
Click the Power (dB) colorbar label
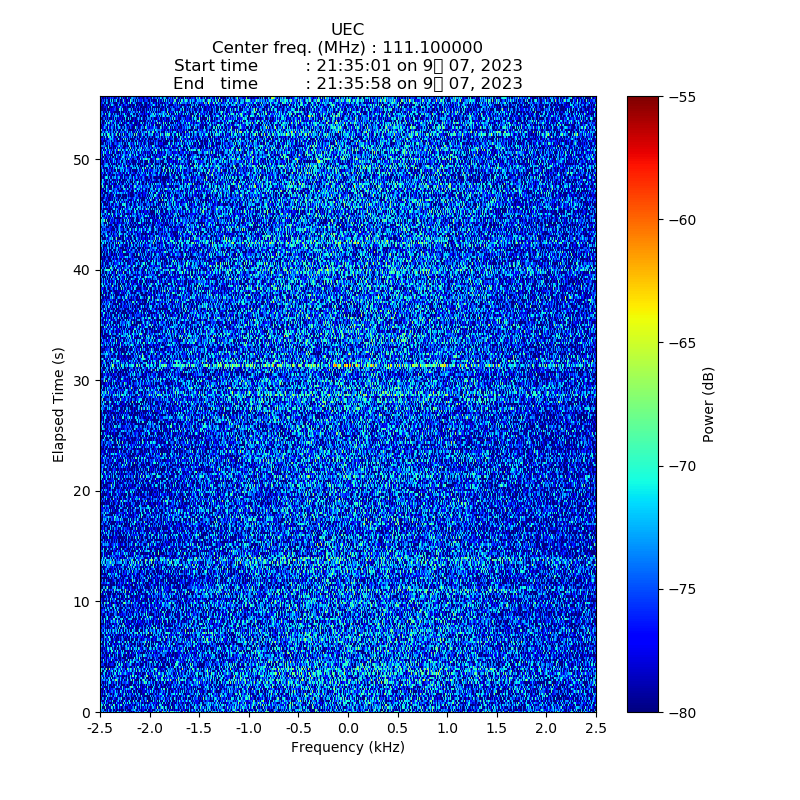coord(709,404)
